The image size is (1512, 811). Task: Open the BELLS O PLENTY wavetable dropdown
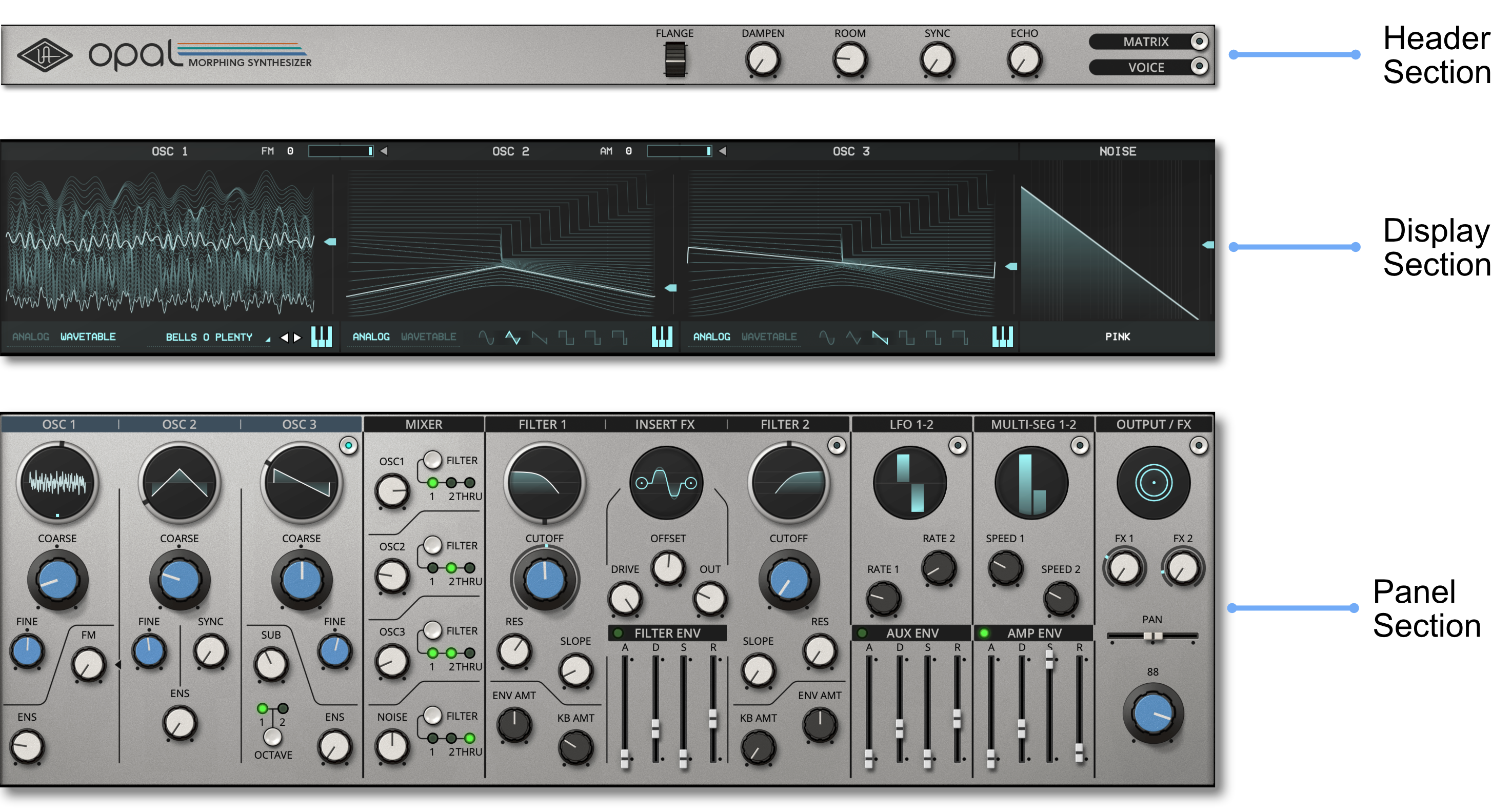[x=209, y=337]
